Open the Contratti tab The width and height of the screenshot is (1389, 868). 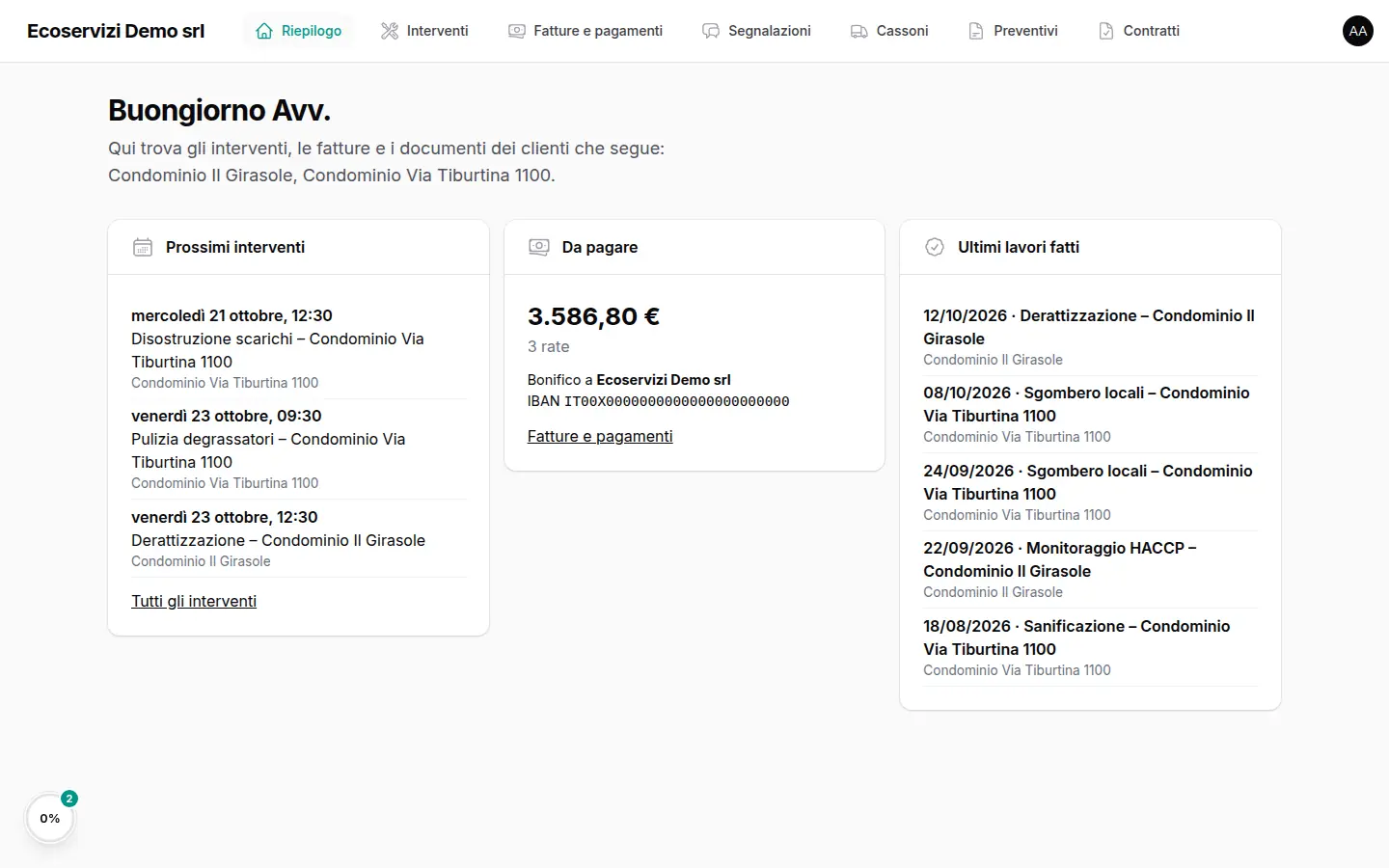[x=1139, y=31]
